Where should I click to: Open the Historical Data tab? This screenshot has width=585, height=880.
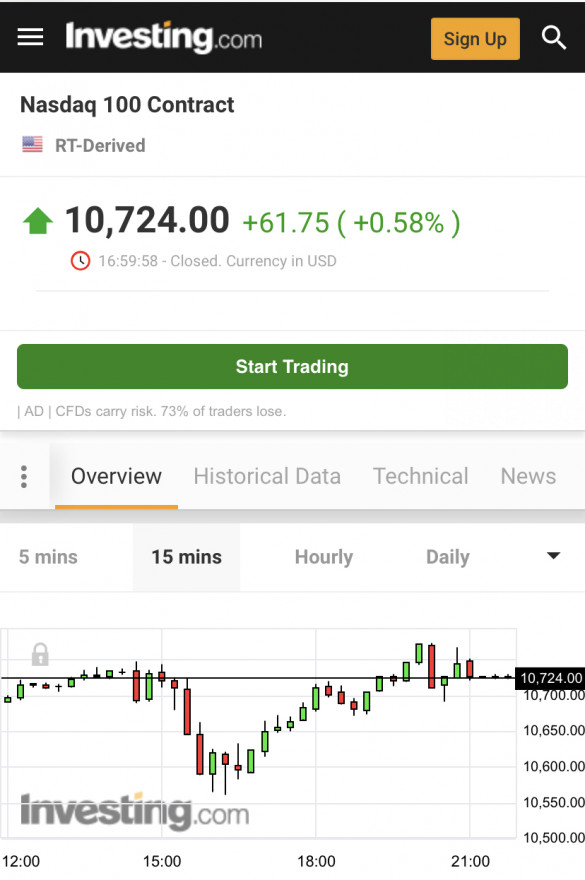click(x=267, y=476)
